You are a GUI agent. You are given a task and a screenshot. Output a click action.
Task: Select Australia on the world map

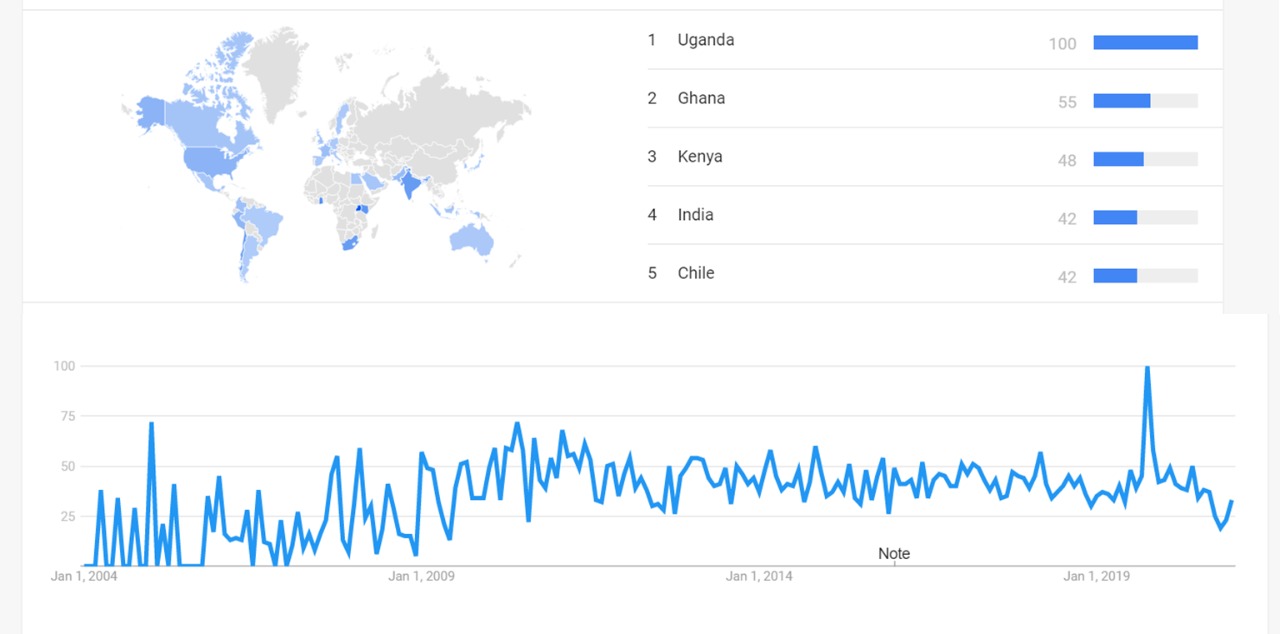pyautogui.click(x=470, y=237)
